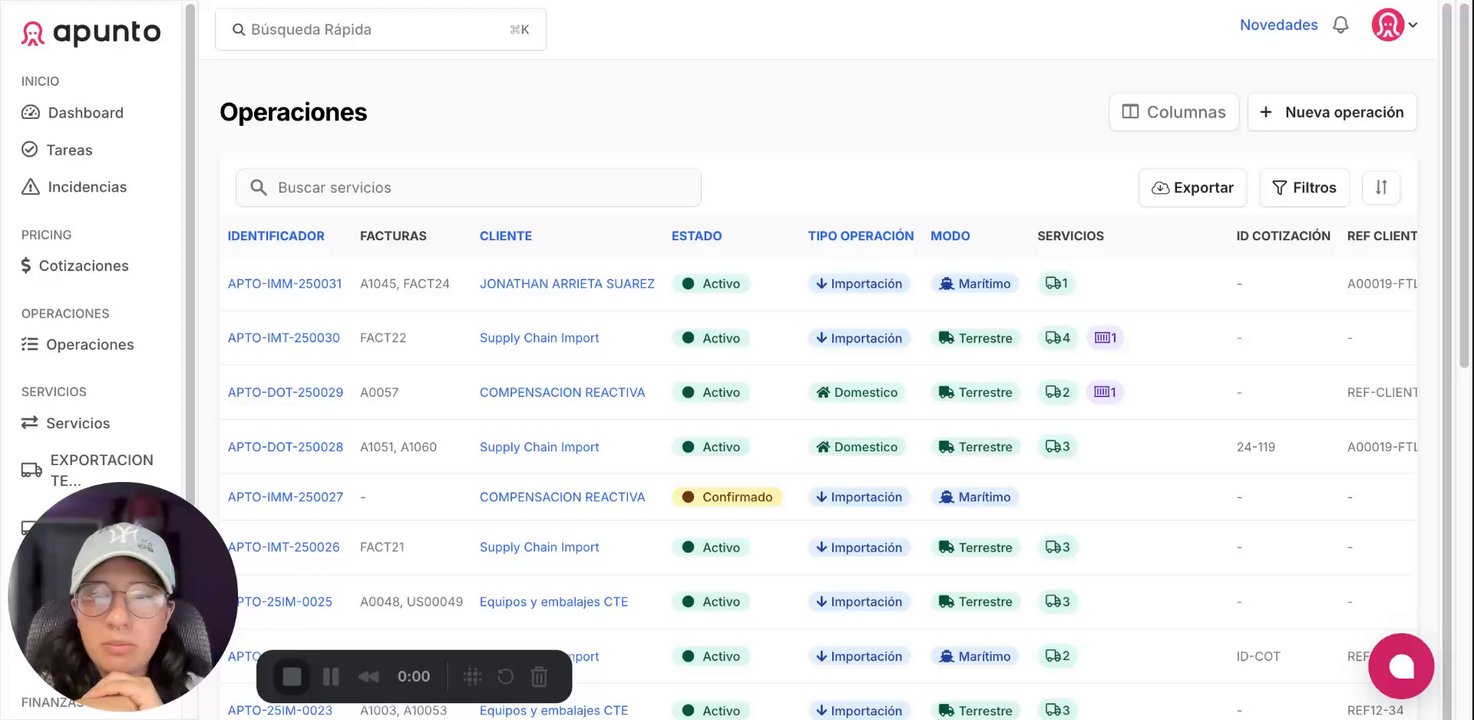Delete the recording with trash icon
This screenshot has width=1474, height=720.
click(x=539, y=677)
